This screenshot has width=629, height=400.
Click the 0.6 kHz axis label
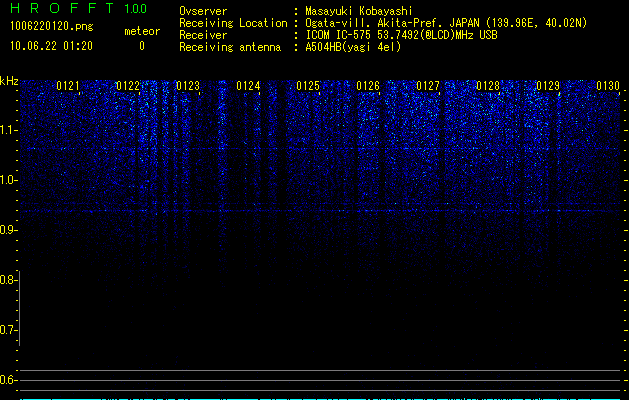coord(8,380)
